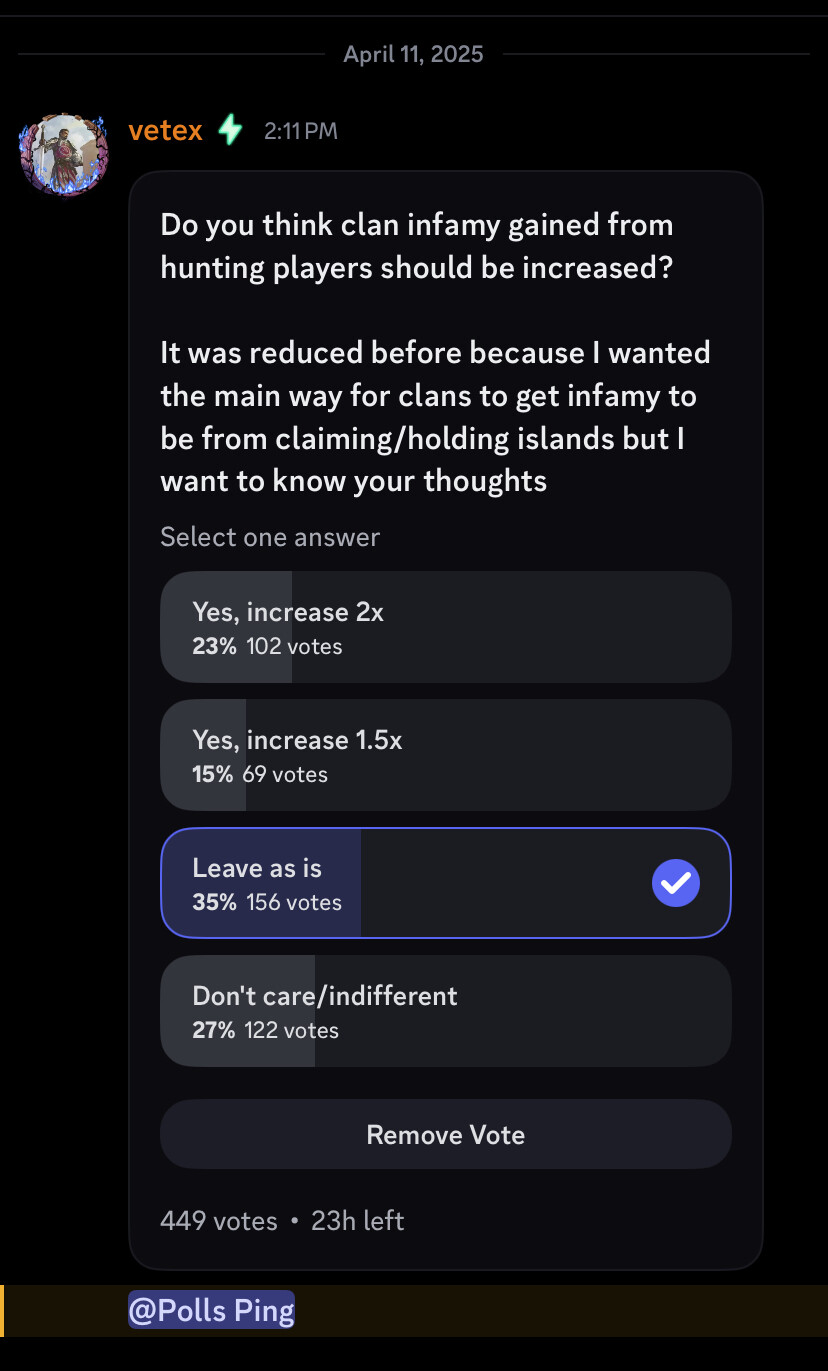
Task: Open vetex's profile avatar
Action: click(64, 154)
